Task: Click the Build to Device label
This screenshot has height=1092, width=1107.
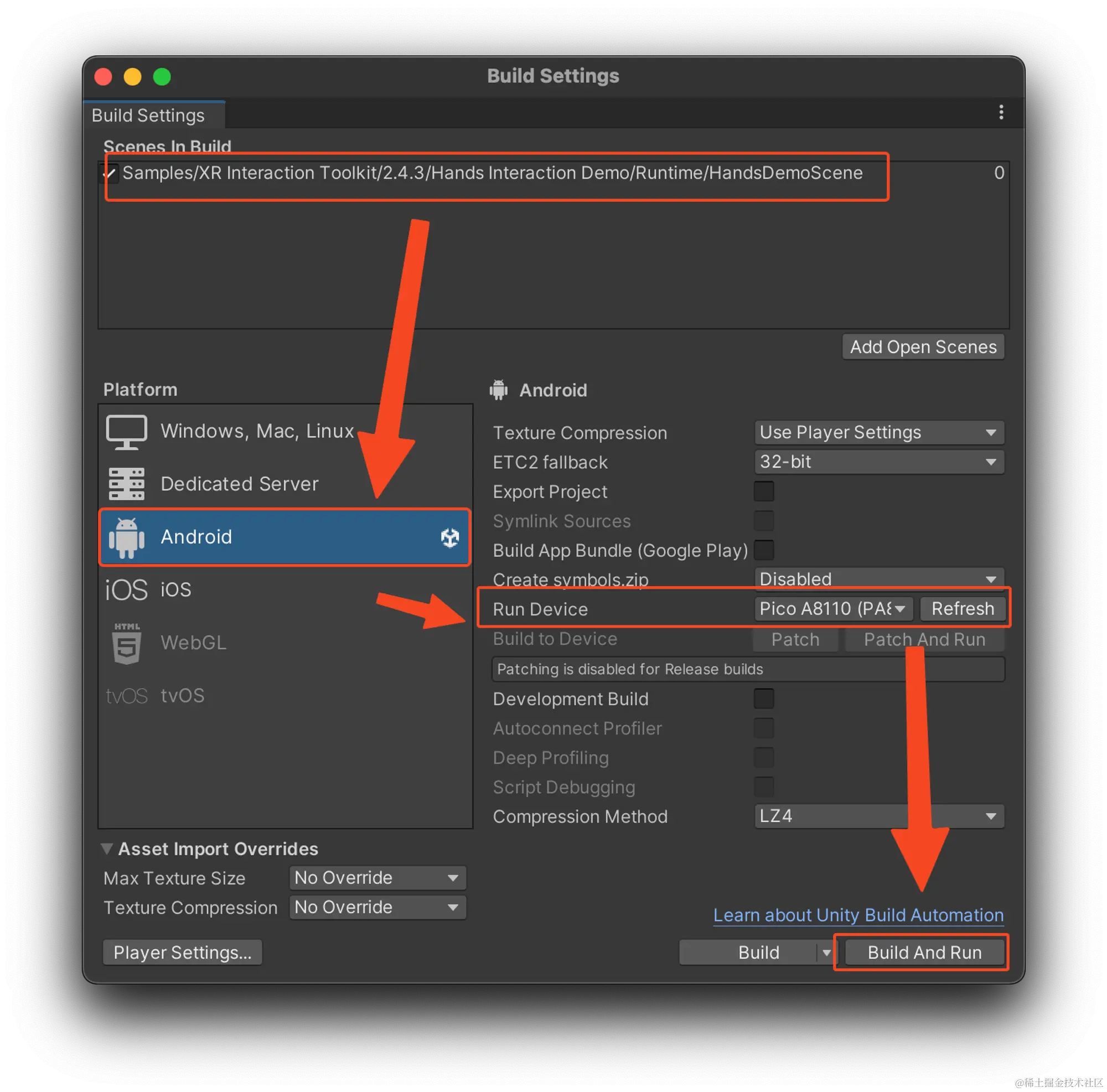Action: (x=555, y=639)
